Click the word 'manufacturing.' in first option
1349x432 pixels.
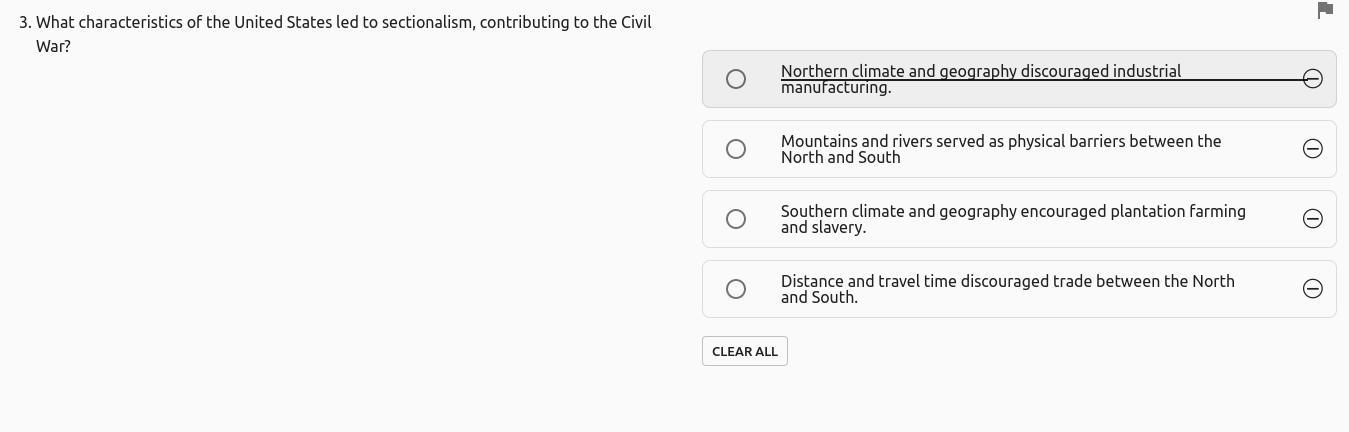(836, 88)
